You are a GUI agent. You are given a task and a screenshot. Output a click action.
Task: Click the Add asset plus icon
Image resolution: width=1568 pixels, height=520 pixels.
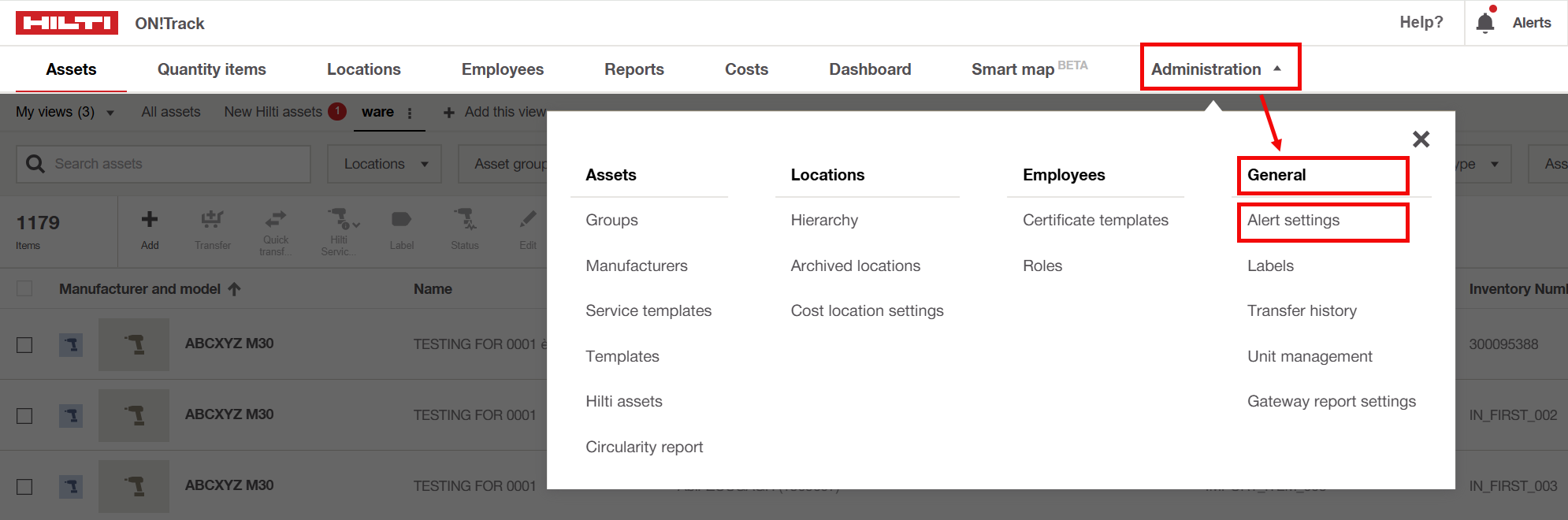point(150,220)
